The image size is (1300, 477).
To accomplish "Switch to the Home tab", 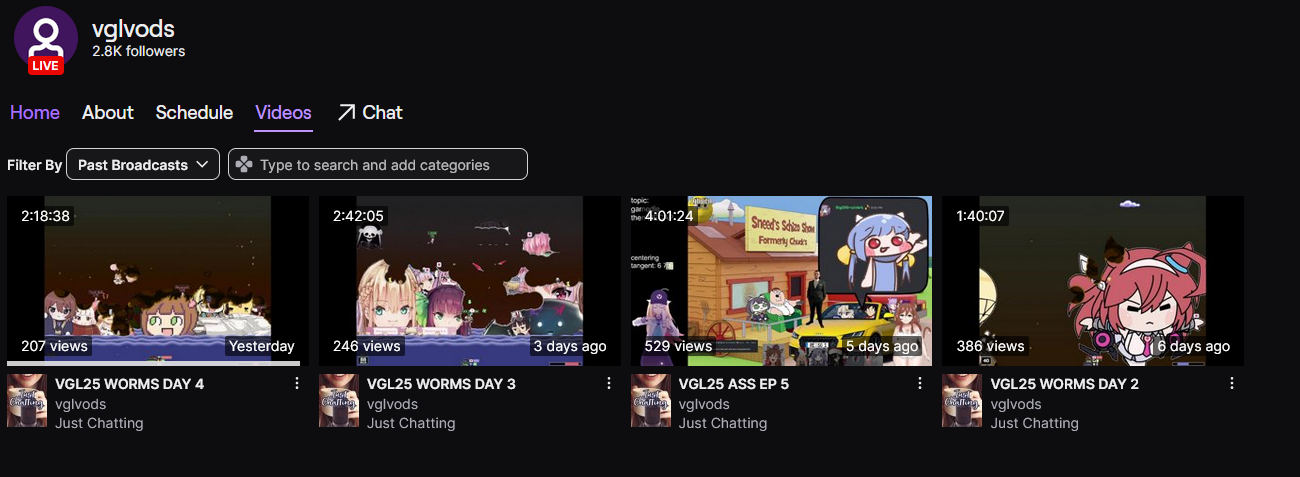I will [35, 113].
